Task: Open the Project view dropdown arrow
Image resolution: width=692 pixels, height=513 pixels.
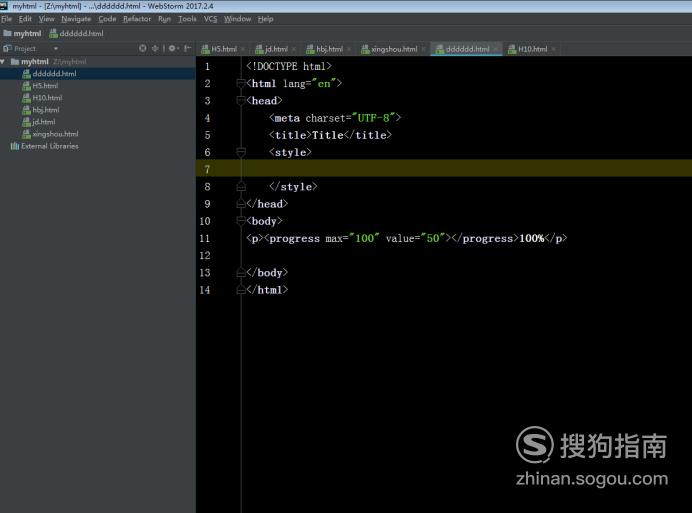Action: [x=56, y=49]
